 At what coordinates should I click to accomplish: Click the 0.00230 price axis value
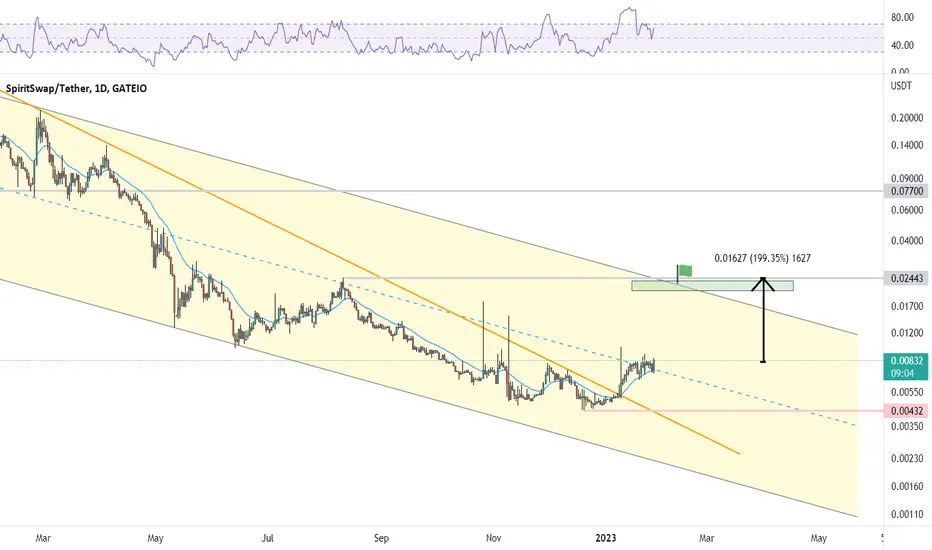907,458
